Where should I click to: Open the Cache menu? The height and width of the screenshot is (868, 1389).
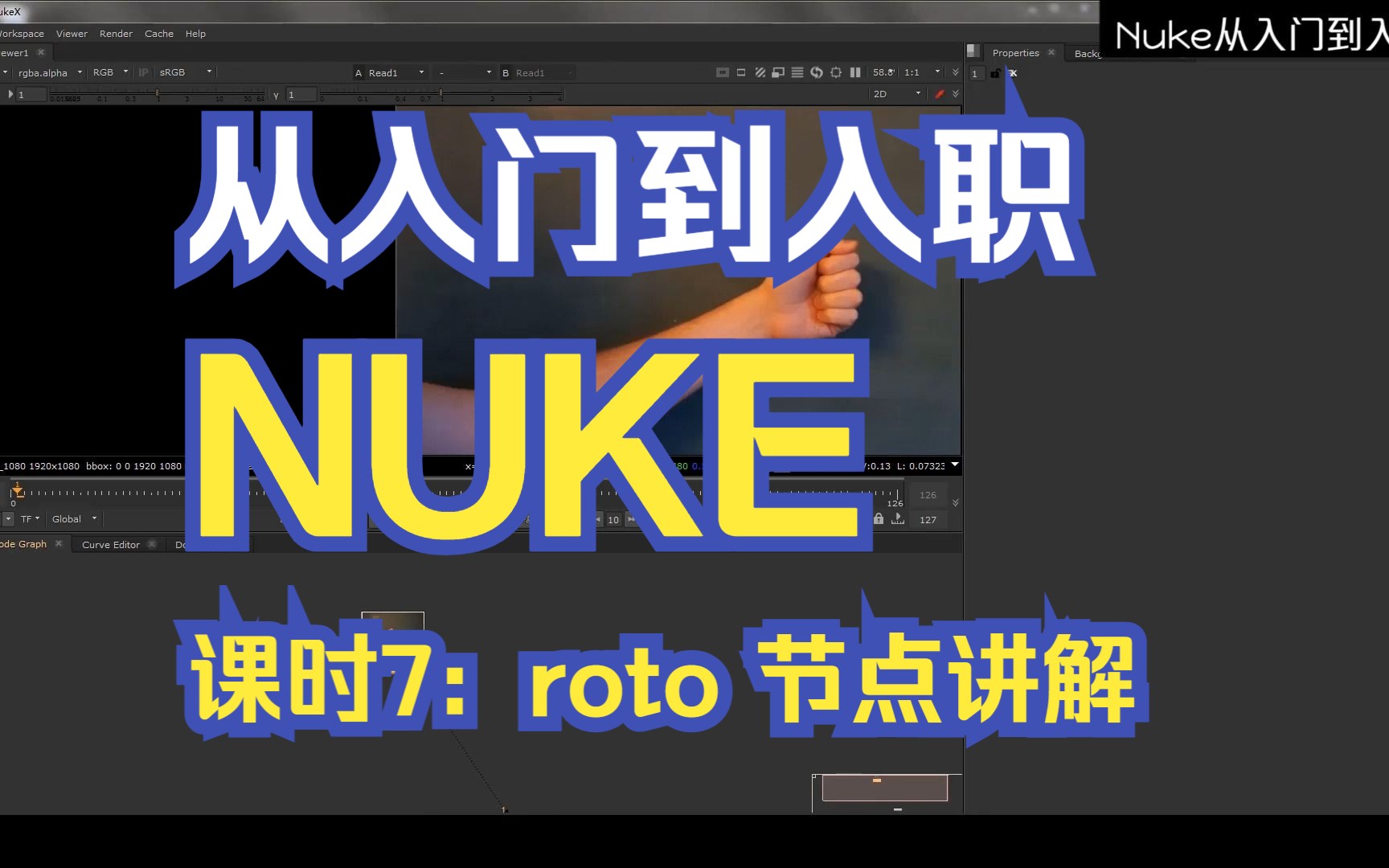(159, 34)
